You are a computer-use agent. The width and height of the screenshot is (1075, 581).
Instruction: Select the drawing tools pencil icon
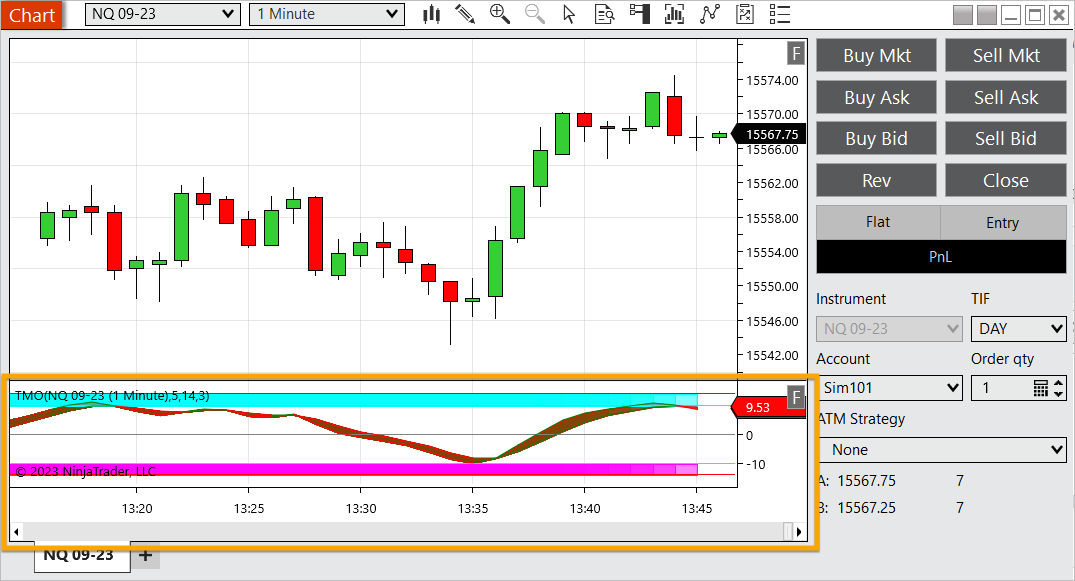pos(466,14)
